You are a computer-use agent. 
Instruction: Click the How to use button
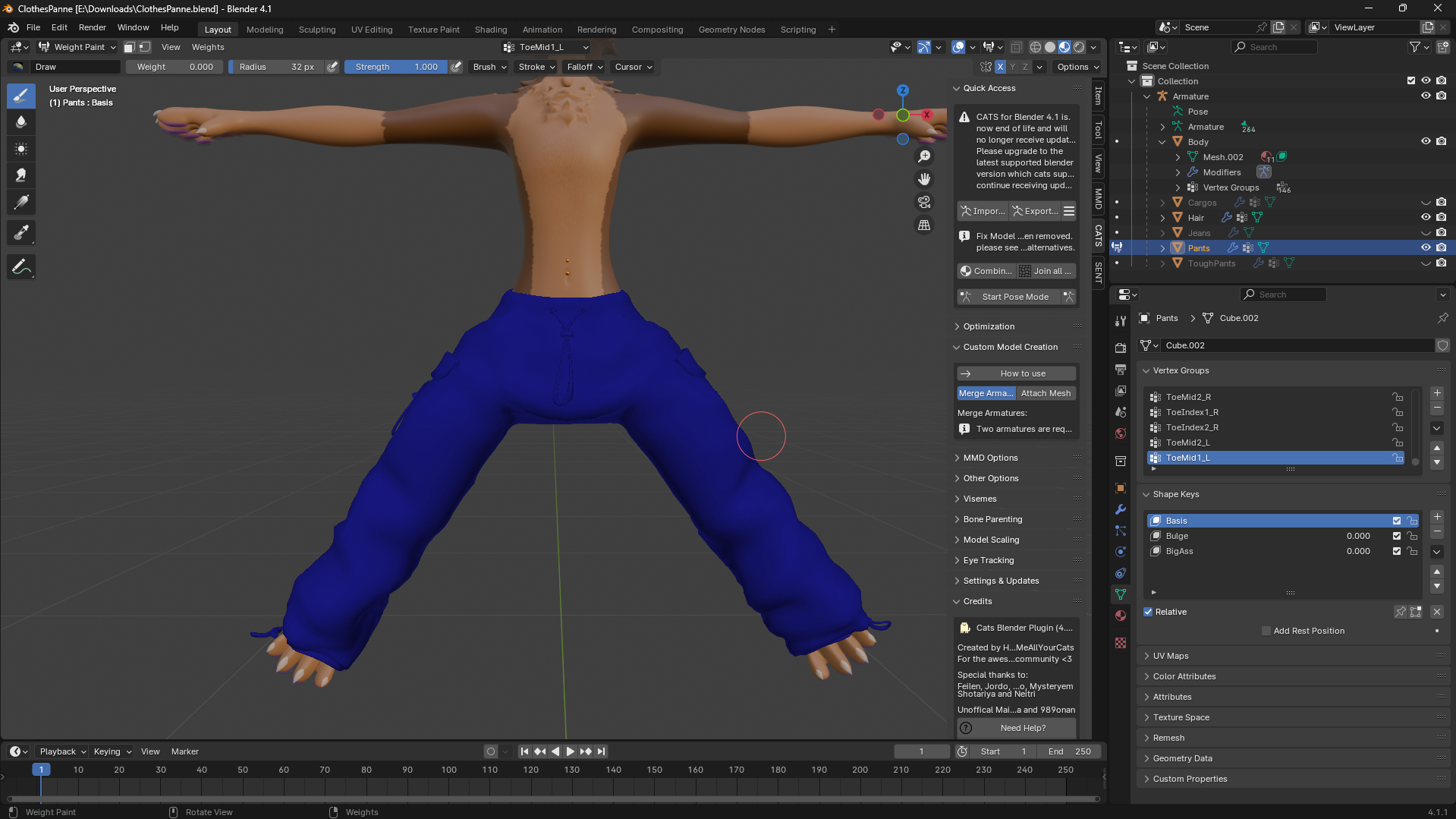(1017, 373)
